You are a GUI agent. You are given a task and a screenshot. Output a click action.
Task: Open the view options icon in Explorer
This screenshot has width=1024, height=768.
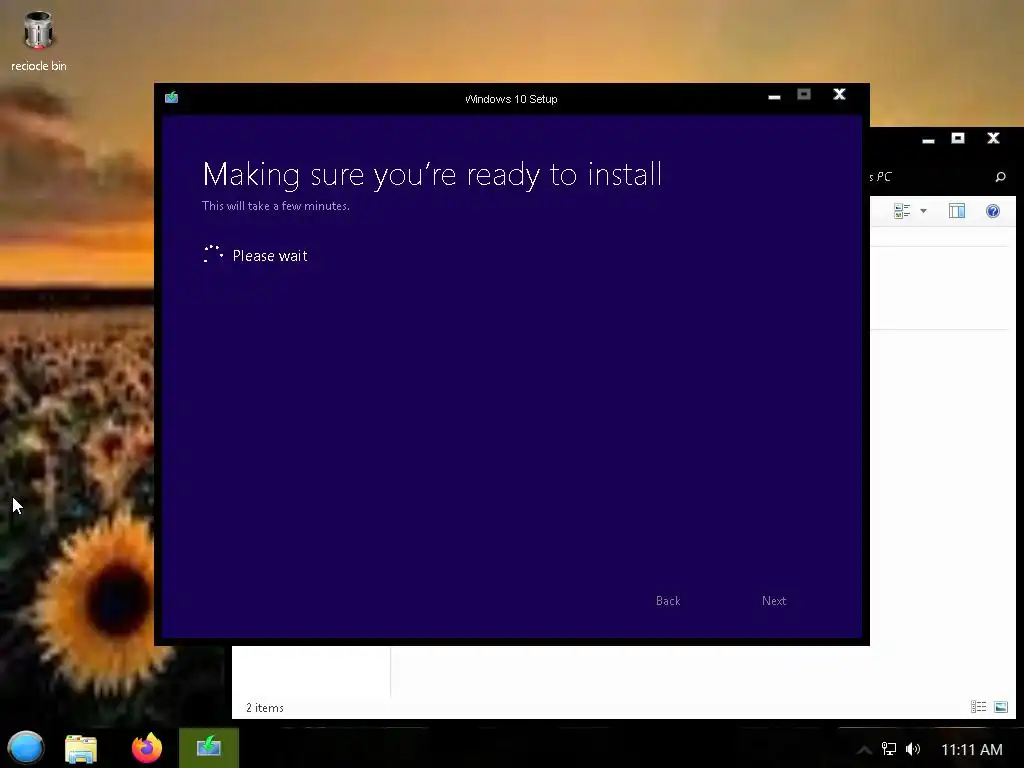click(x=902, y=211)
